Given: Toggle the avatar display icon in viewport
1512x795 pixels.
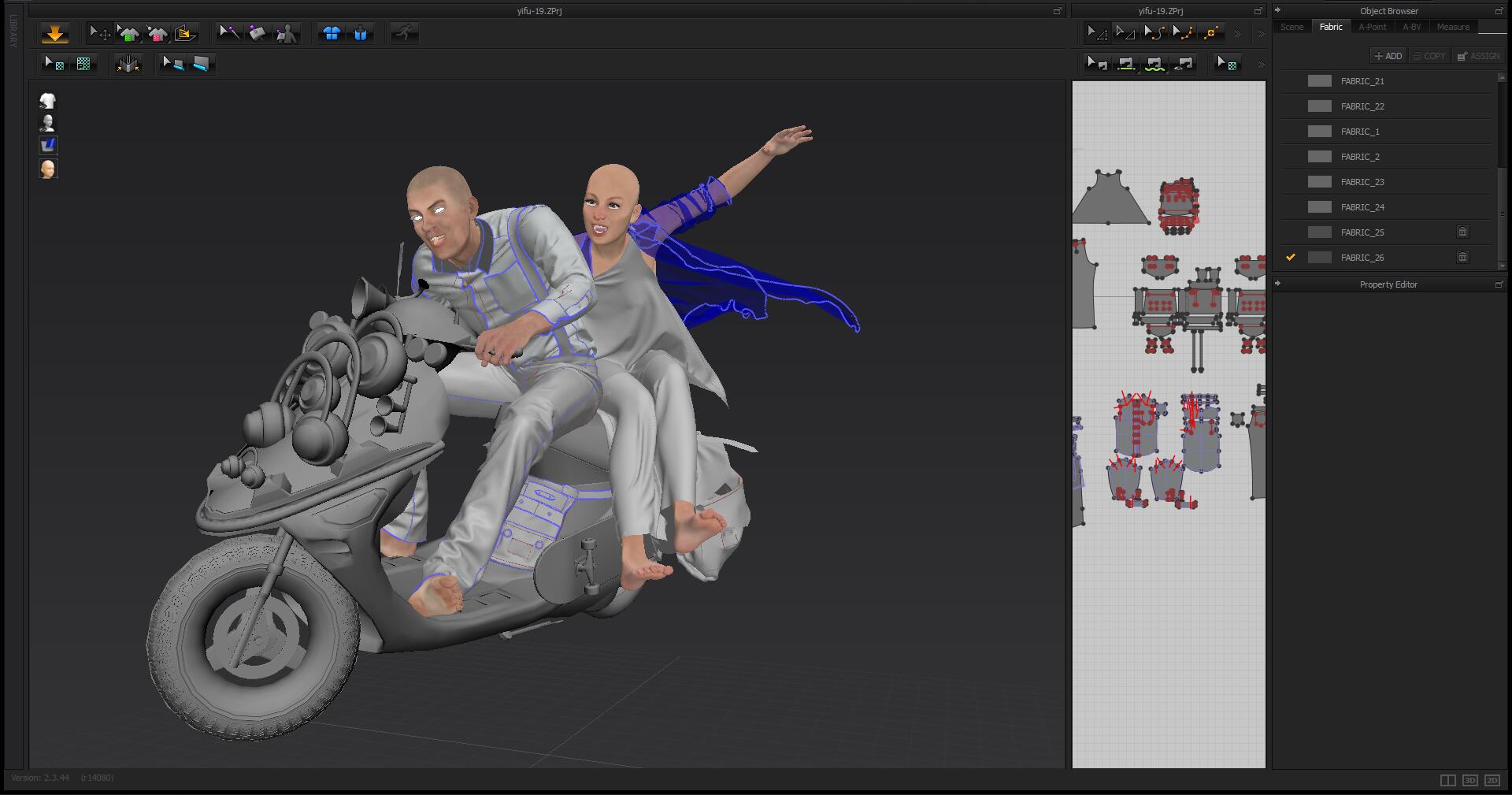Looking at the screenshot, I should click(x=48, y=123).
